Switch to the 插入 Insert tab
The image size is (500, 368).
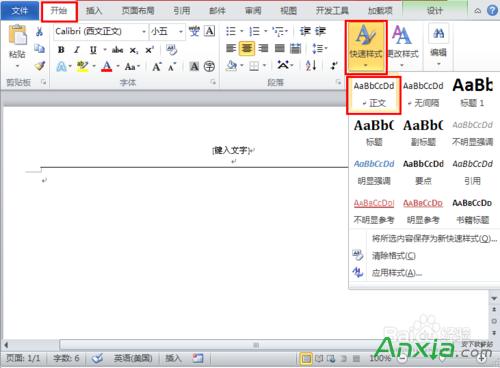pos(94,11)
